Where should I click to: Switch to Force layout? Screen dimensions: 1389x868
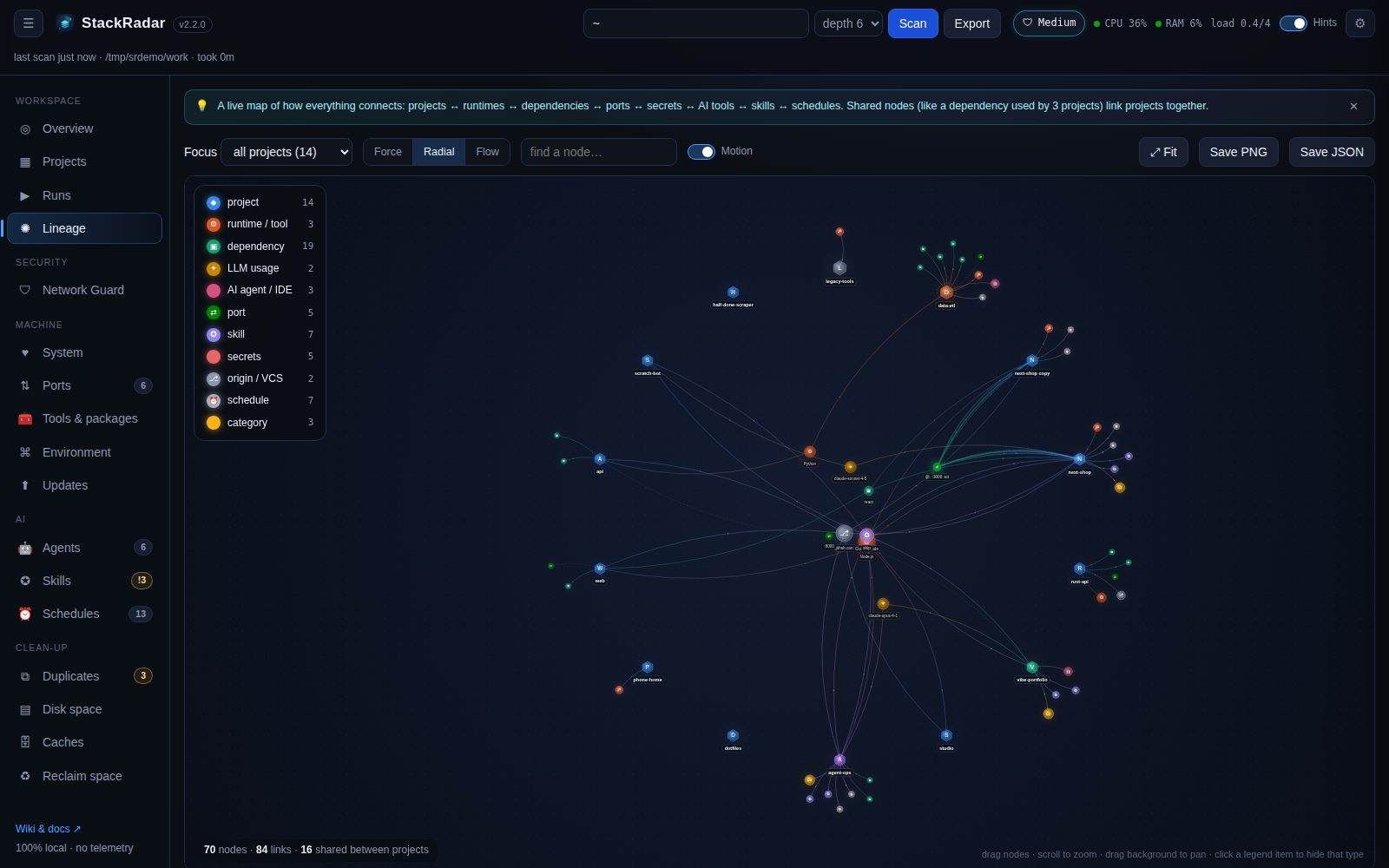coord(388,152)
